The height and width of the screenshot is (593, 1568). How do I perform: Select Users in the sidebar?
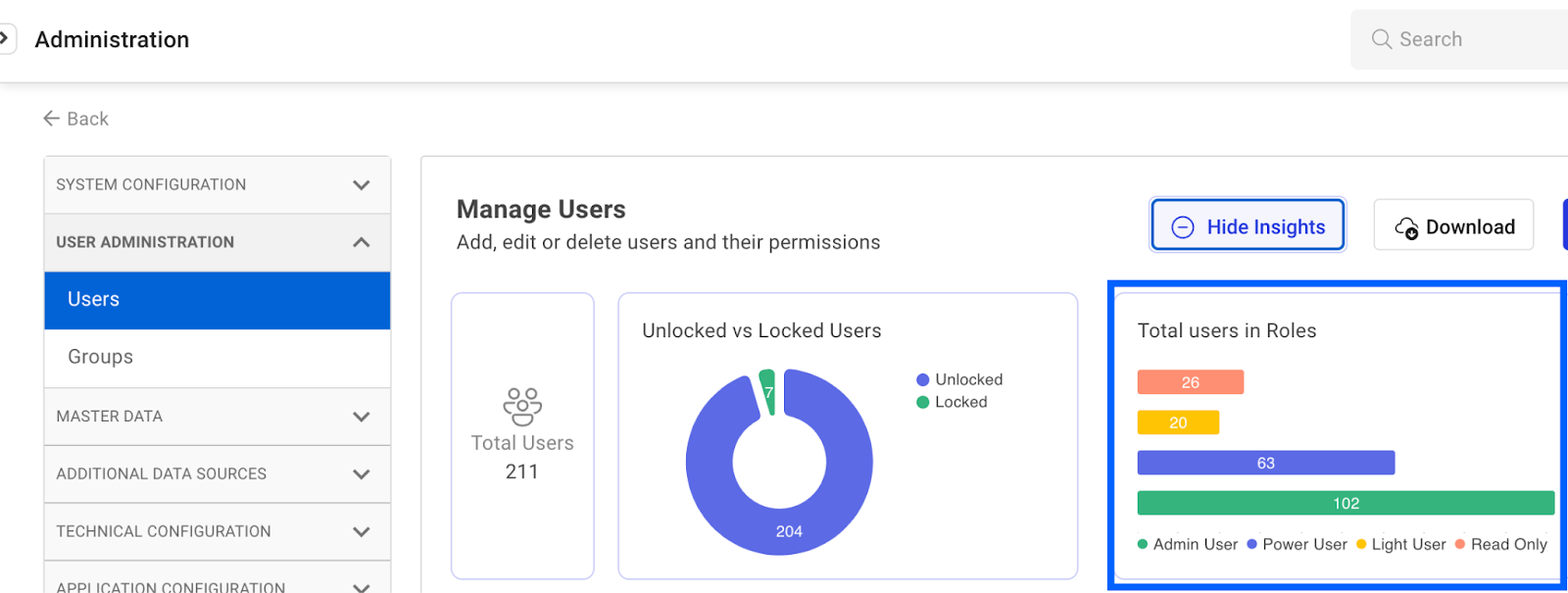(217, 300)
